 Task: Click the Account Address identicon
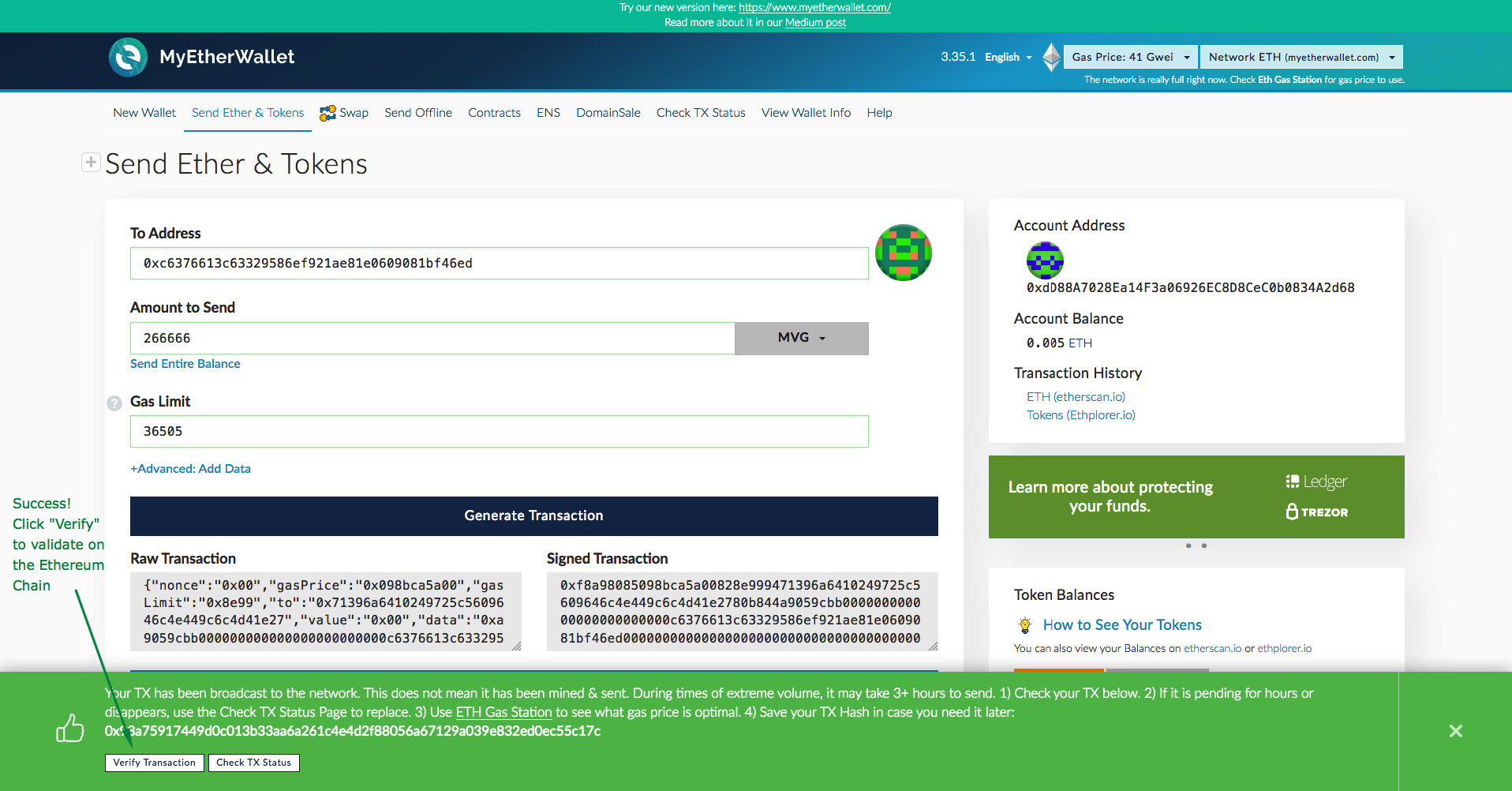click(x=1045, y=261)
